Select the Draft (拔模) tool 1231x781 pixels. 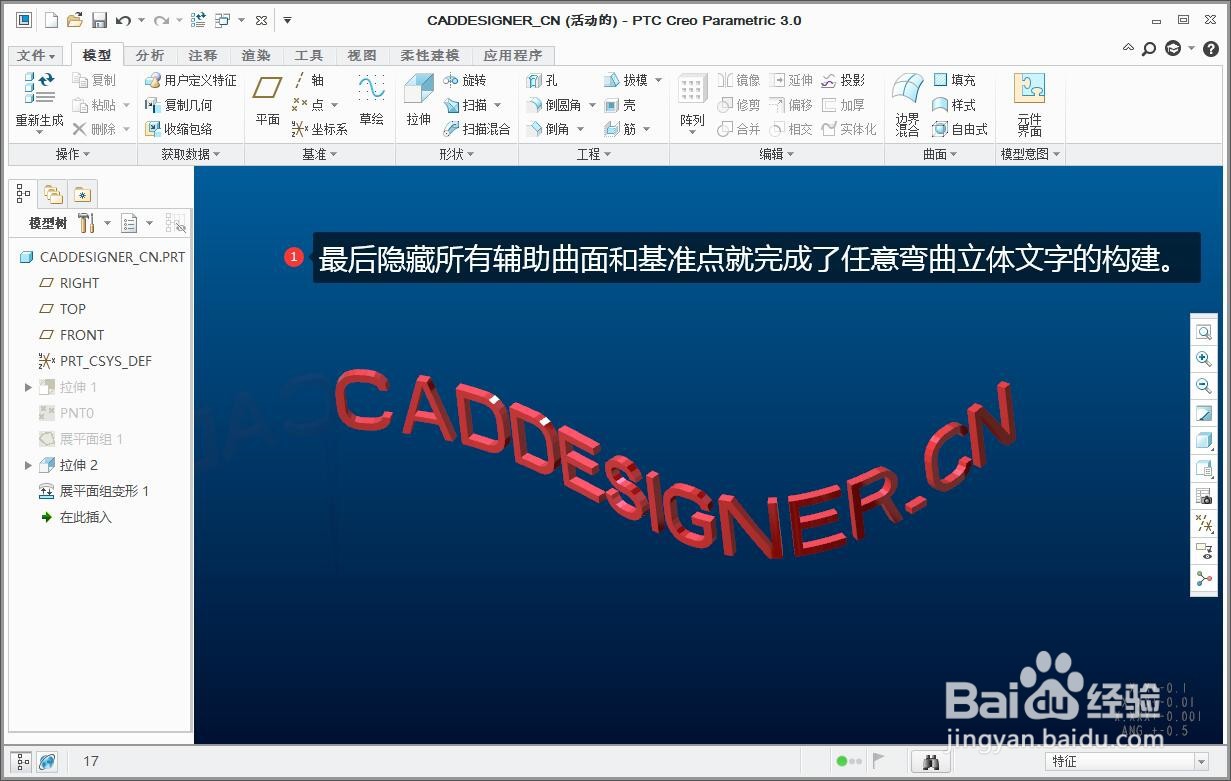tap(625, 80)
